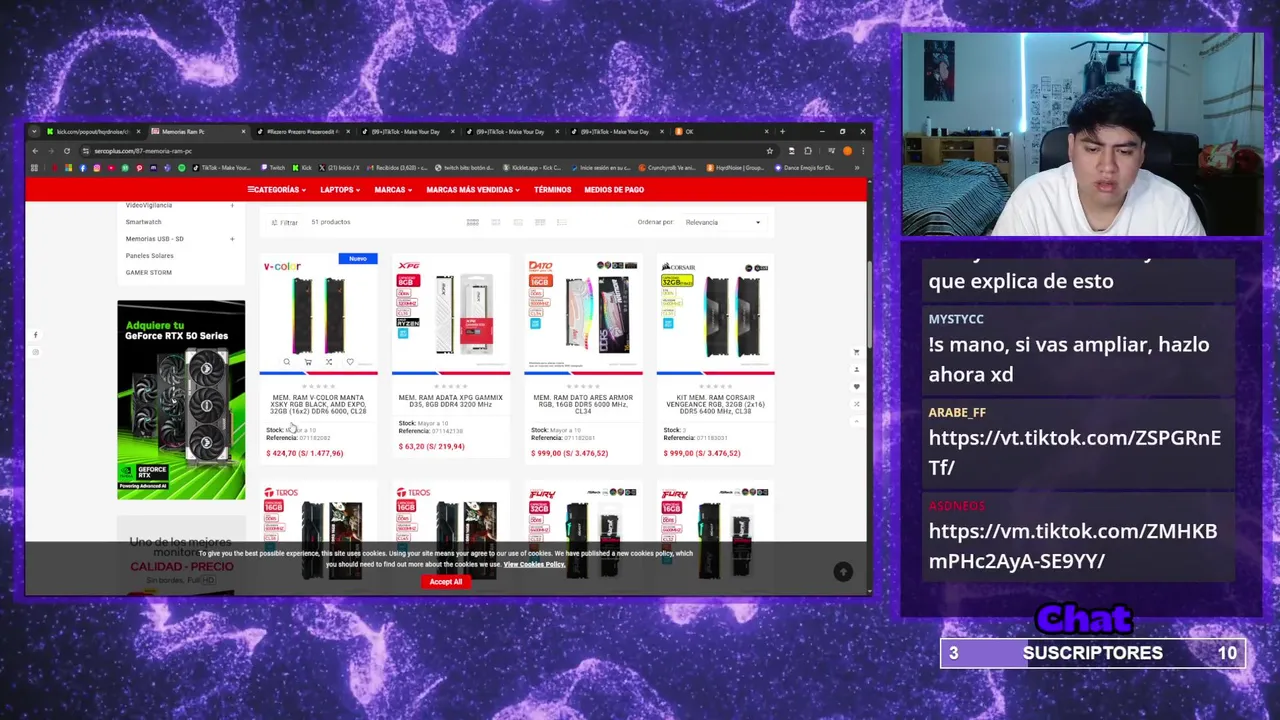Switch to the first grid view layout

[x=472, y=222]
